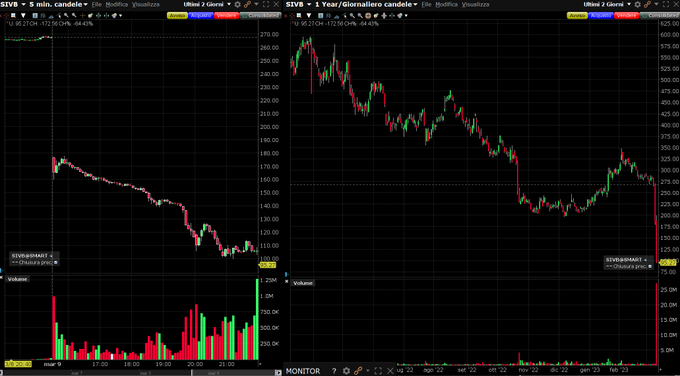The image size is (680, 376).
Task: Click the Volume label in the 1 Year chart
Action: pos(303,283)
